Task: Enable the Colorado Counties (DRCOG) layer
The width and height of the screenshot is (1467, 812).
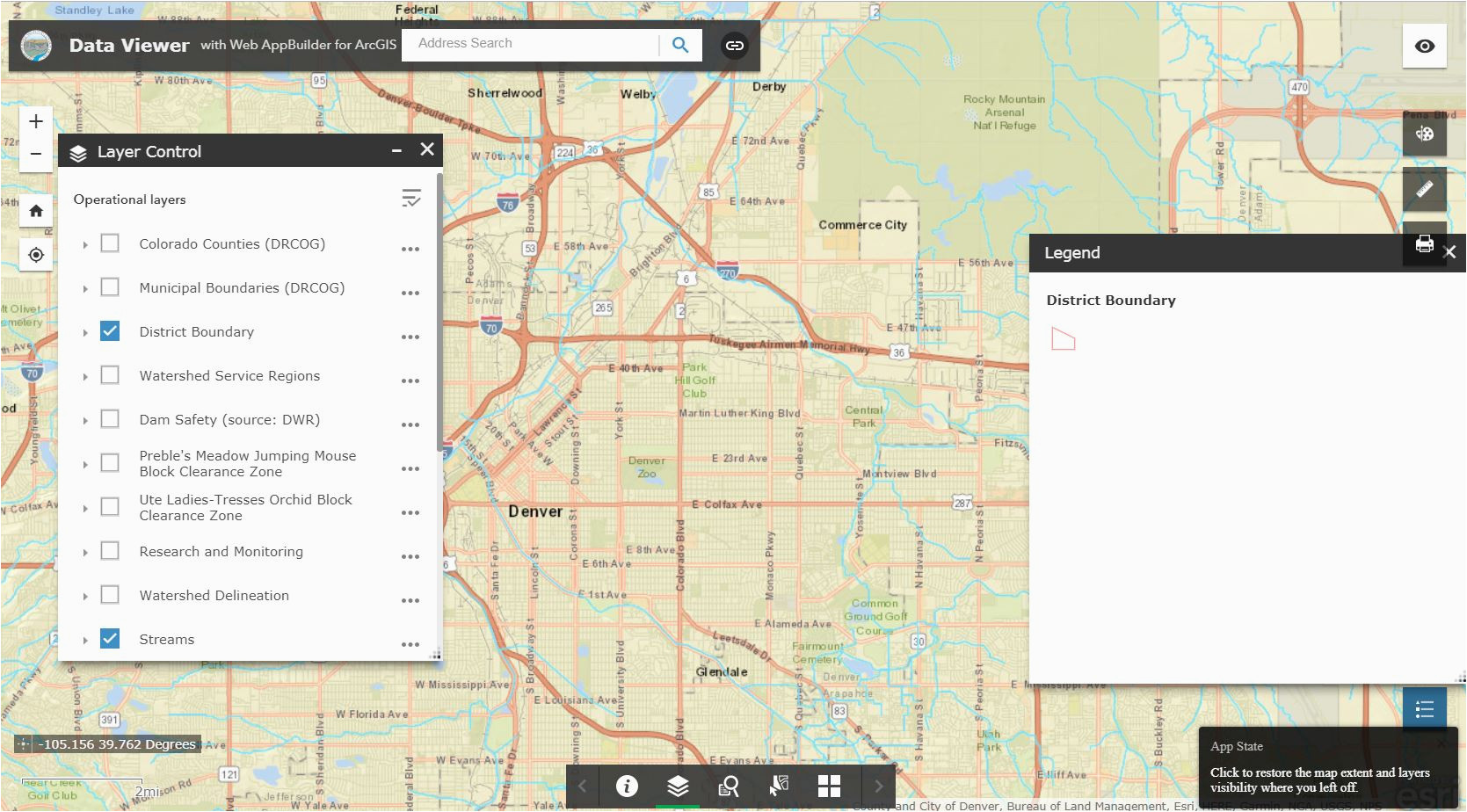Action: point(110,243)
